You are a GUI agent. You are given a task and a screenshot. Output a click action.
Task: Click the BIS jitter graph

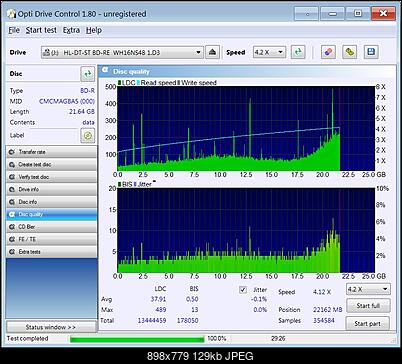click(x=246, y=230)
